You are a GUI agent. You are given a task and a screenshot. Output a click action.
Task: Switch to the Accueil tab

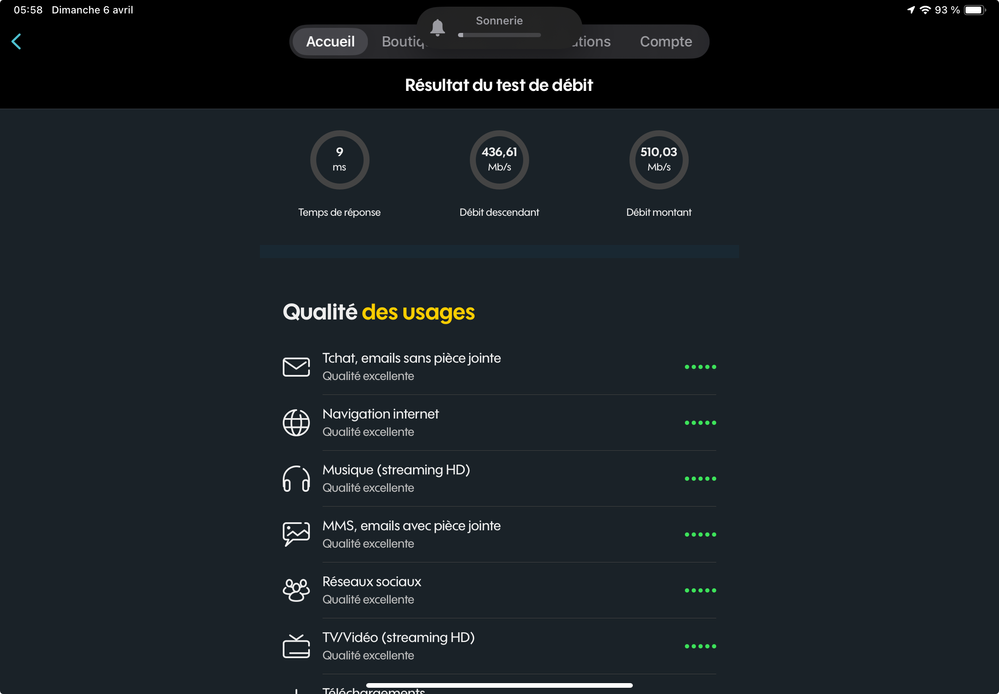pyautogui.click(x=330, y=42)
